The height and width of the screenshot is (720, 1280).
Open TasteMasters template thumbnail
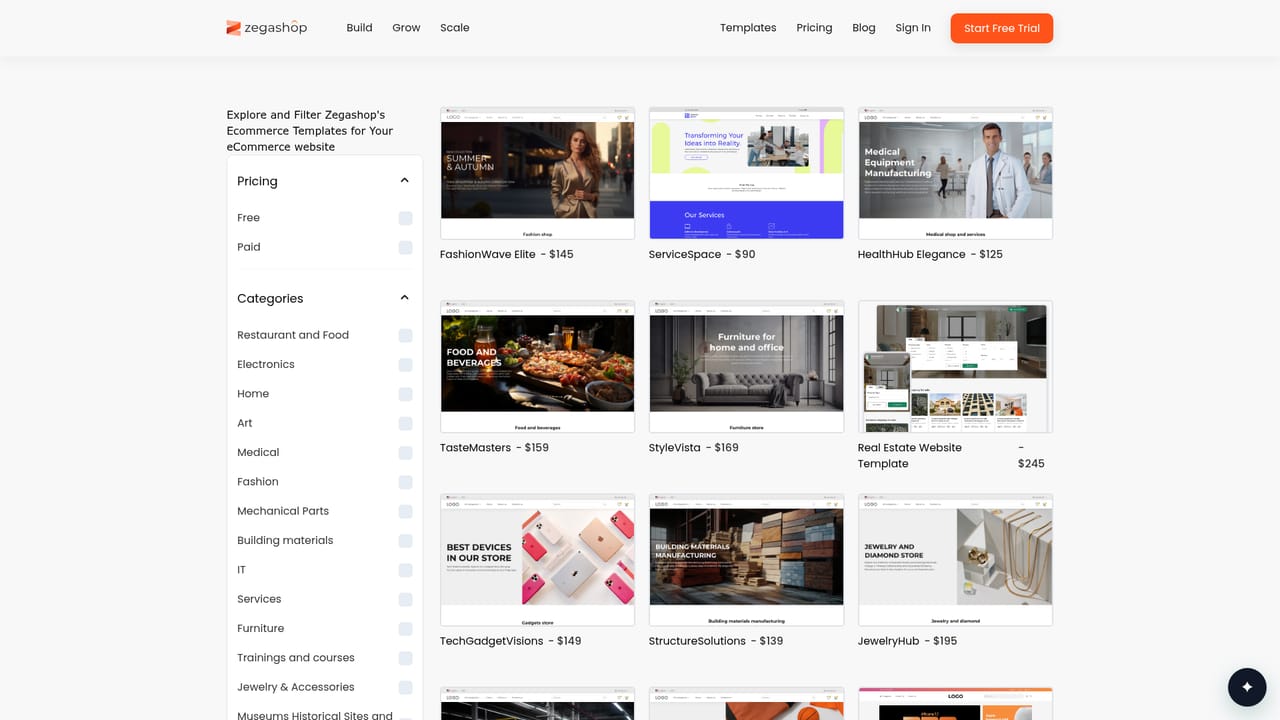537,366
